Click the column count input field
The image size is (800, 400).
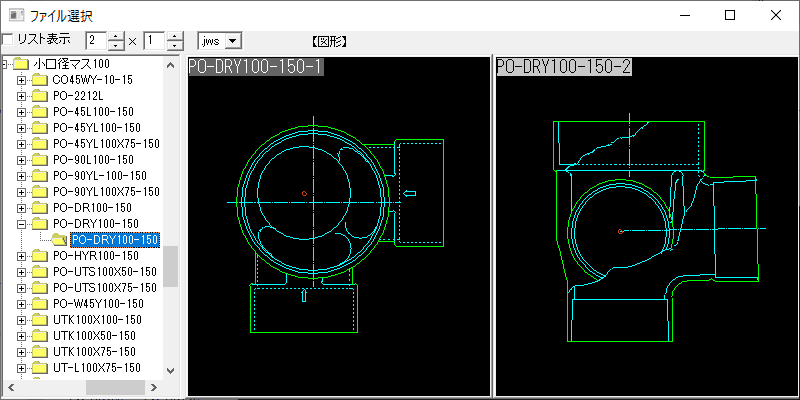point(96,41)
